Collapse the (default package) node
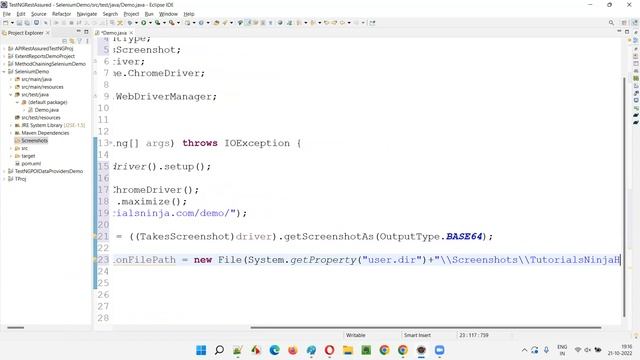The width and height of the screenshot is (640, 360). coord(18,102)
